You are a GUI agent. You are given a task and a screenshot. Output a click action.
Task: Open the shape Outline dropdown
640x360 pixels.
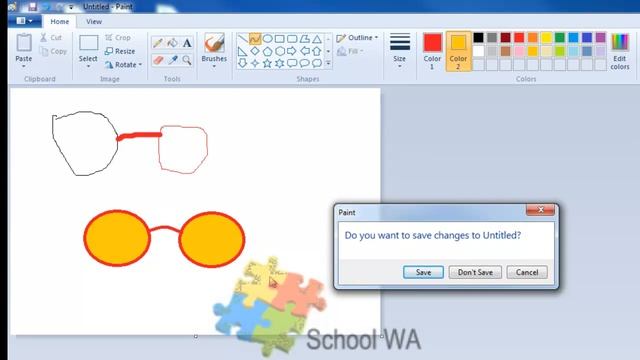pos(358,38)
